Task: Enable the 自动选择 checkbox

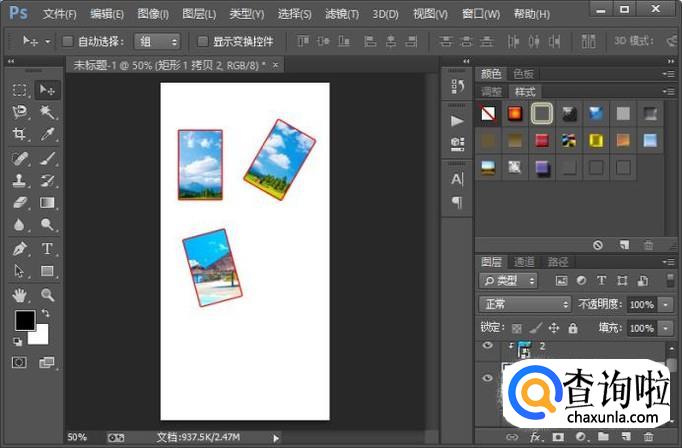Action: point(68,42)
